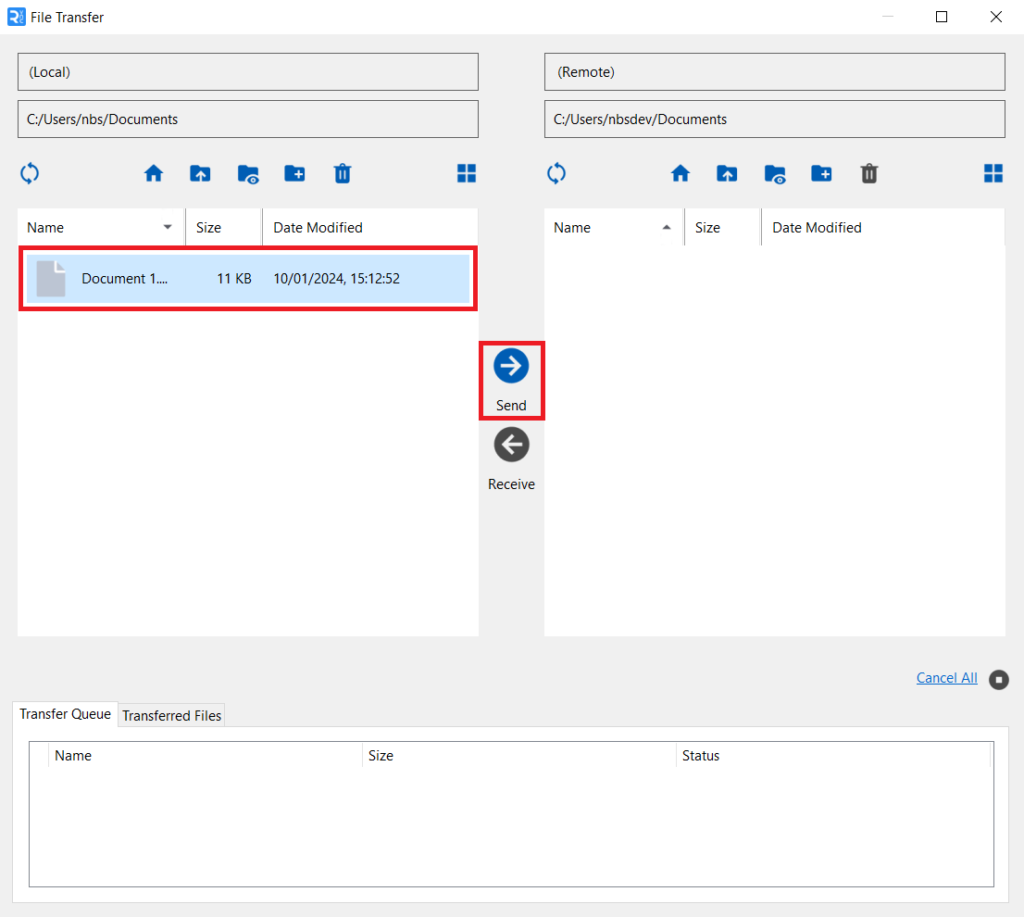Go to home folder in local pane
This screenshot has height=917, width=1024.
153,173
